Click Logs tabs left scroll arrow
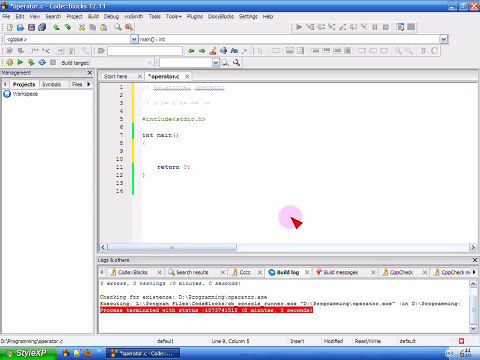This screenshot has width=480, height=360. [x=102, y=272]
